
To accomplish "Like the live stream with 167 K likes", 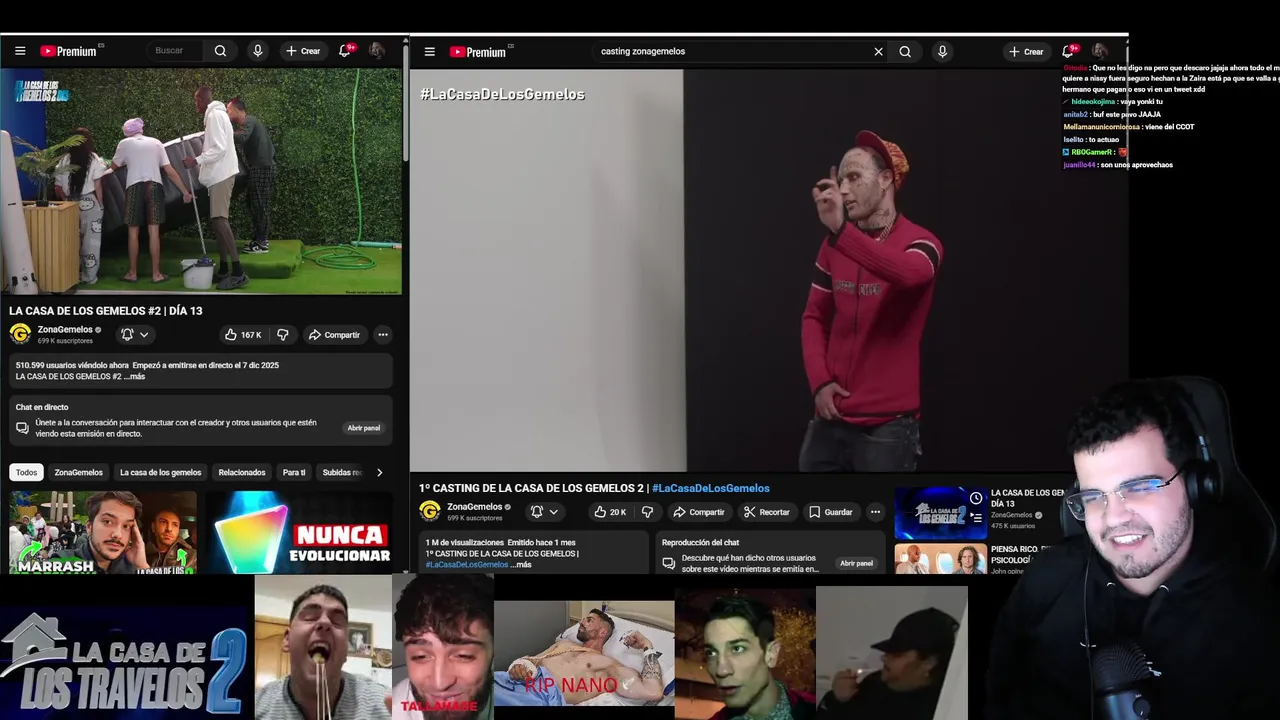I will pyautogui.click(x=242, y=335).
